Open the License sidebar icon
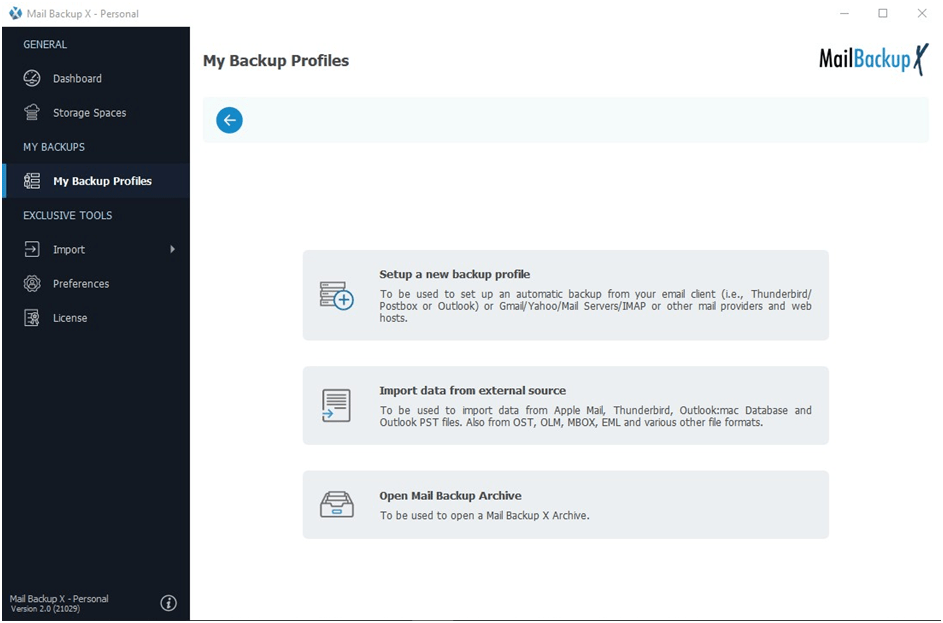Viewport: 943px width, 623px height. pyautogui.click(x=31, y=317)
